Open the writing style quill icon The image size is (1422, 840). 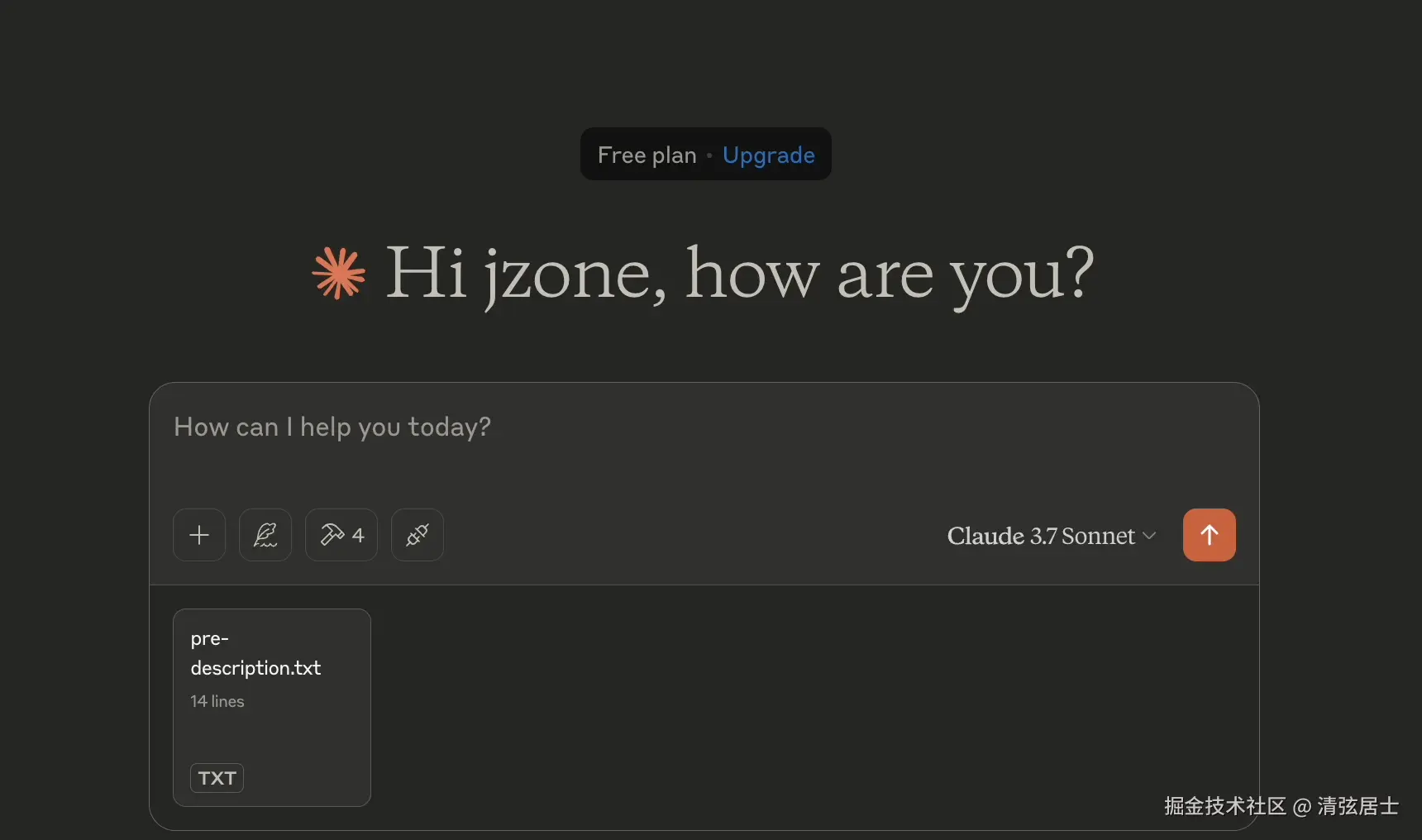265,535
